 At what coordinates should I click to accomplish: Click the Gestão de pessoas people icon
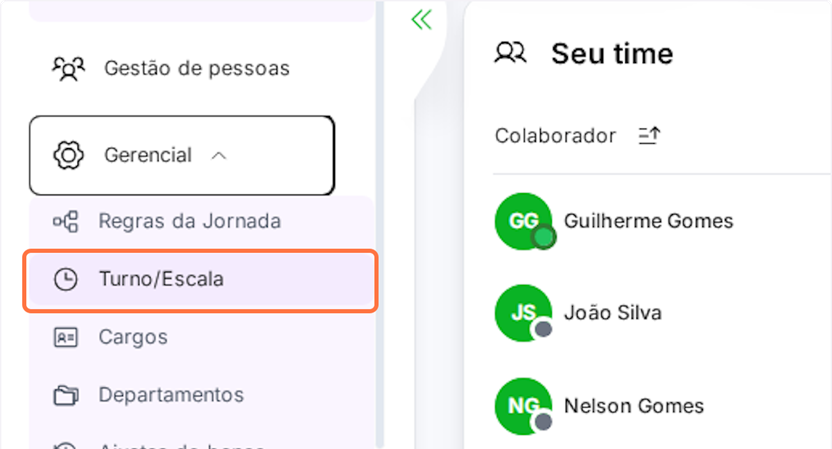(68, 69)
